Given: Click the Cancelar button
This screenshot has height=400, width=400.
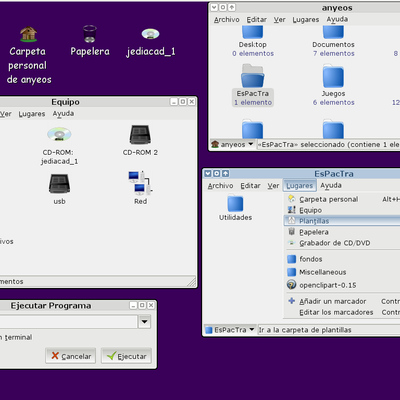Looking at the screenshot, I should 71,356.
